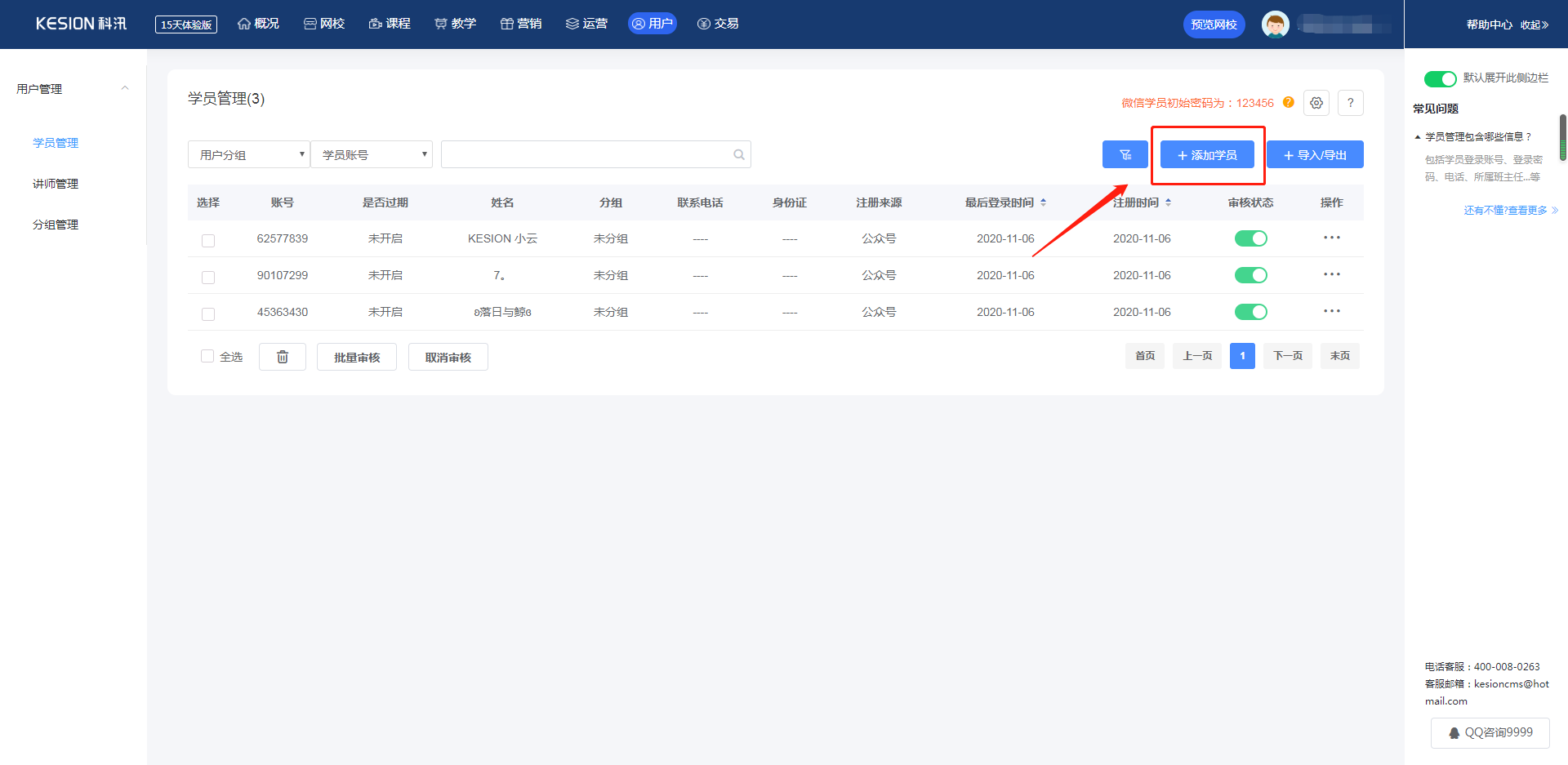Screen dimensions: 1568x765
Task: Check the 全选 select-all checkbox
Action: [207, 356]
